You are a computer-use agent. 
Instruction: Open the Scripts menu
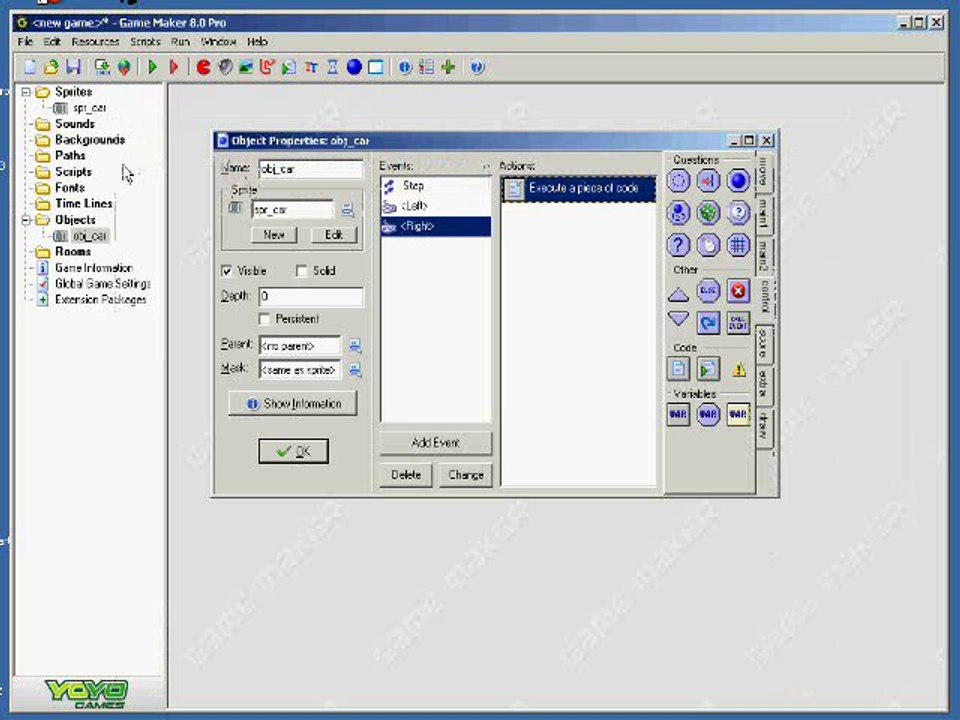coord(146,42)
